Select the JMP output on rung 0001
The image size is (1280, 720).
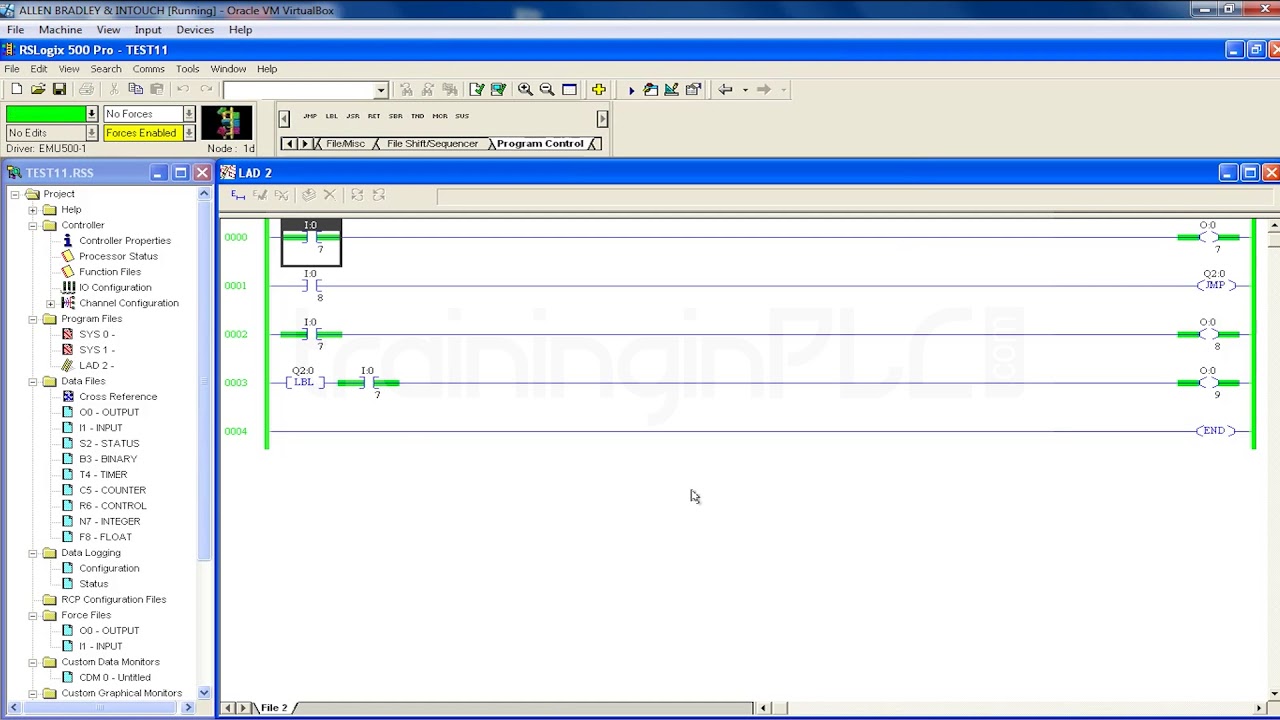pos(1215,285)
